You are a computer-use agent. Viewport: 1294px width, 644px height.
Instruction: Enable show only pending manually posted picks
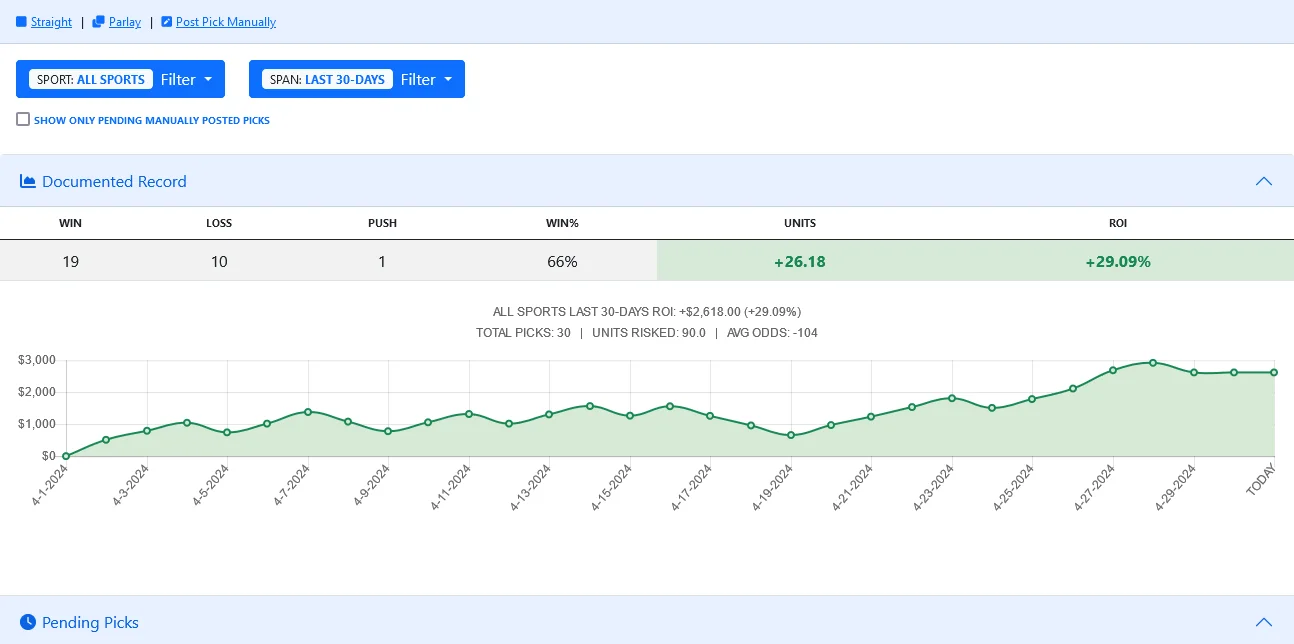point(23,119)
